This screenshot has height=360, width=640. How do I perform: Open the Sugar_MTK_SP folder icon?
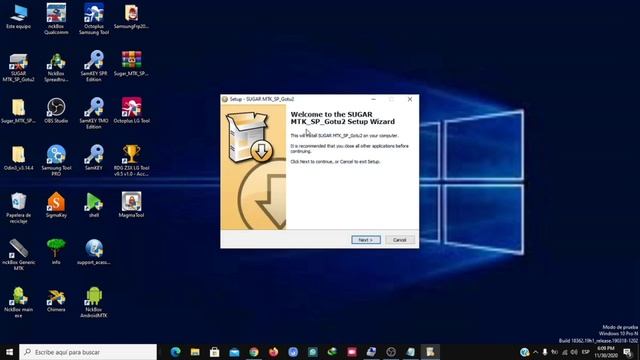click(x=18, y=111)
